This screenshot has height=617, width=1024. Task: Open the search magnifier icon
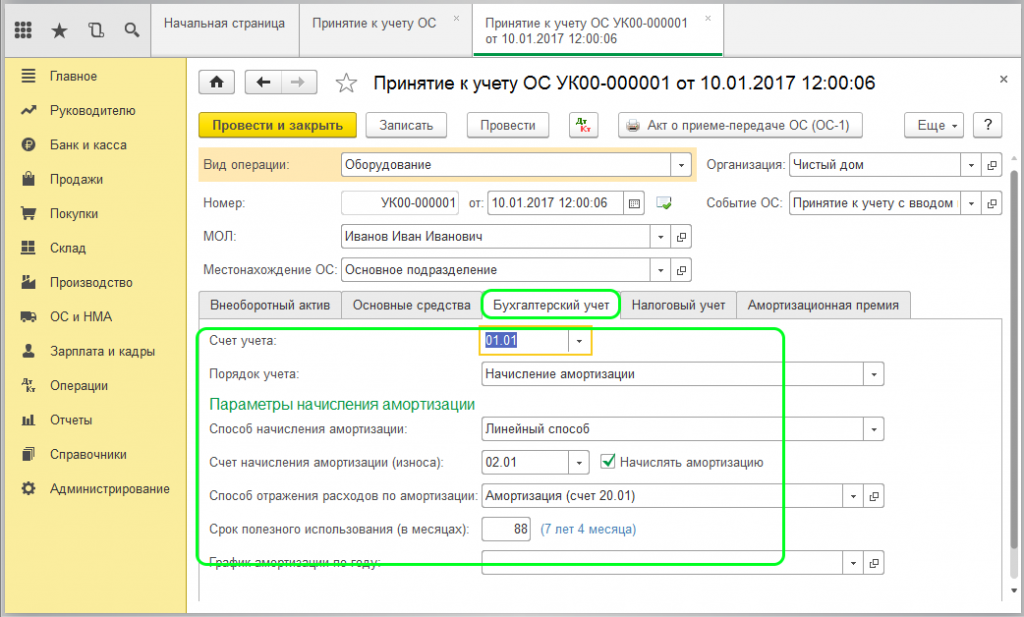pyautogui.click(x=132, y=30)
